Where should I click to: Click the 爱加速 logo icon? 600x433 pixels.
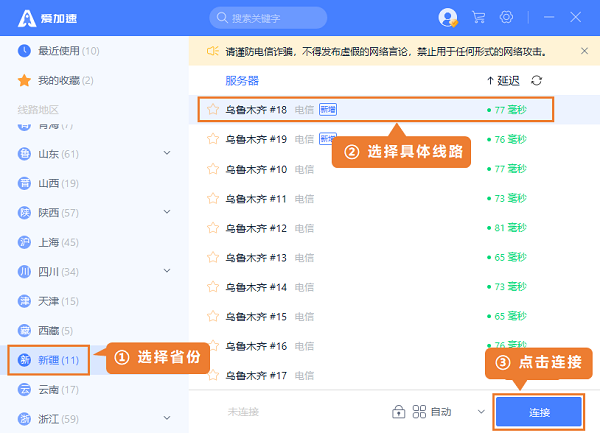[x=27, y=18]
